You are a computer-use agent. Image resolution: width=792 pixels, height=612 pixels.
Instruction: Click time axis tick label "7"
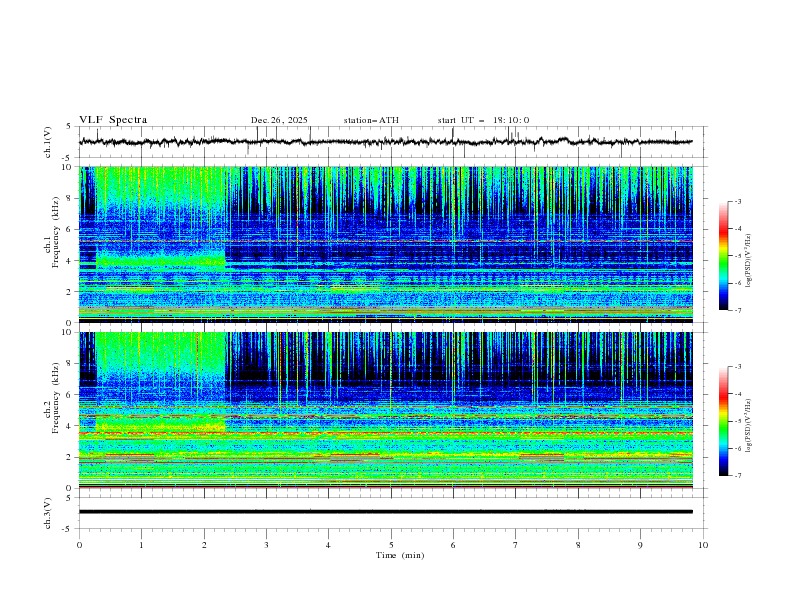pos(516,545)
